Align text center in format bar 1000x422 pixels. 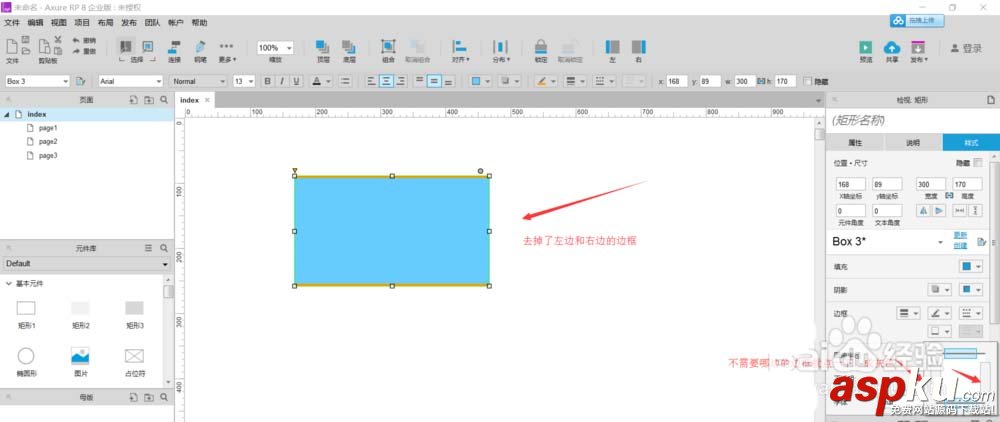386,81
